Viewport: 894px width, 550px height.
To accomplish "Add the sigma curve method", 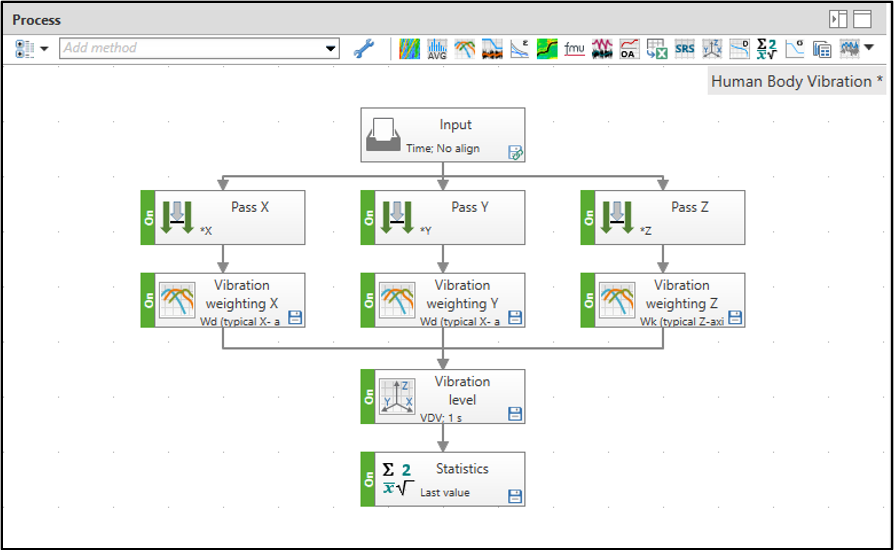I will [x=794, y=49].
